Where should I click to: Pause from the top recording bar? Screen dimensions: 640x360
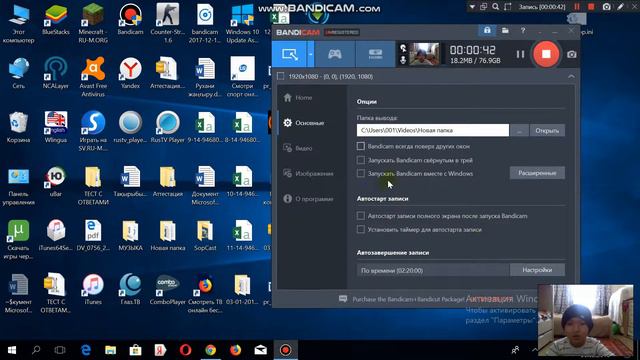[x=577, y=7]
